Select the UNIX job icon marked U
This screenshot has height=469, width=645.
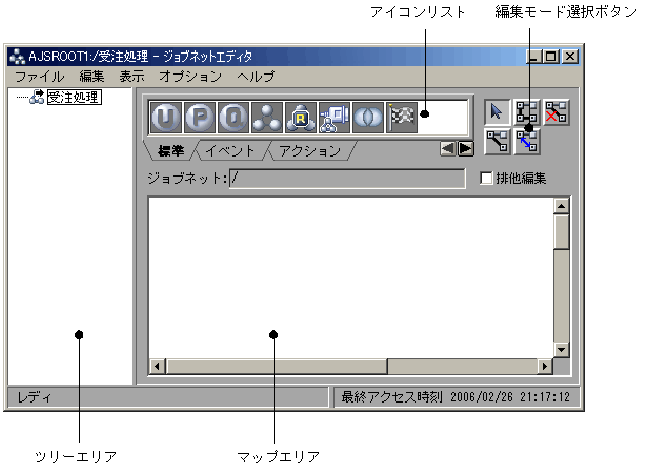pos(166,118)
